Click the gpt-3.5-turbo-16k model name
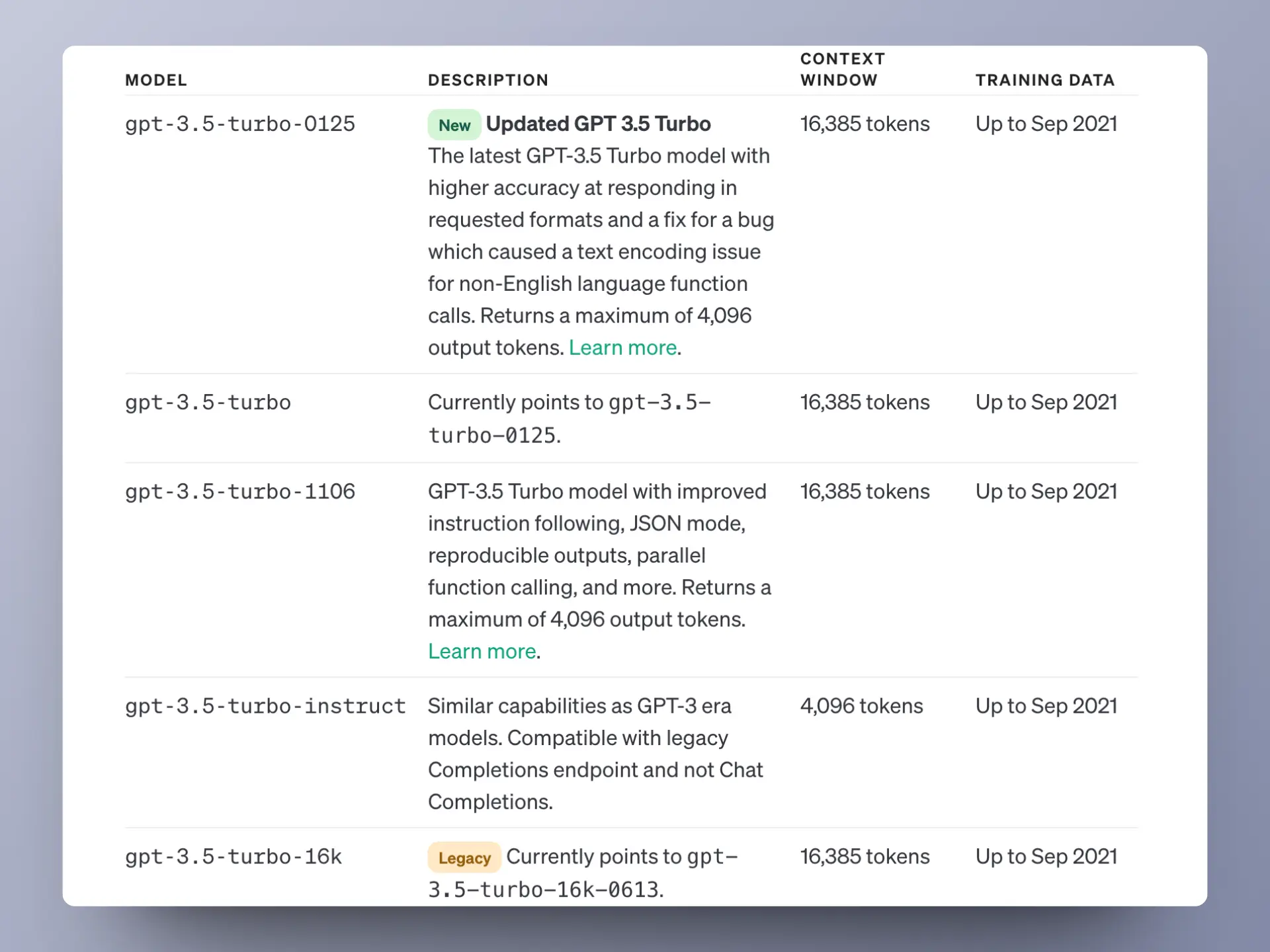This screenshot has height=952, width=1270. (233, 857)
